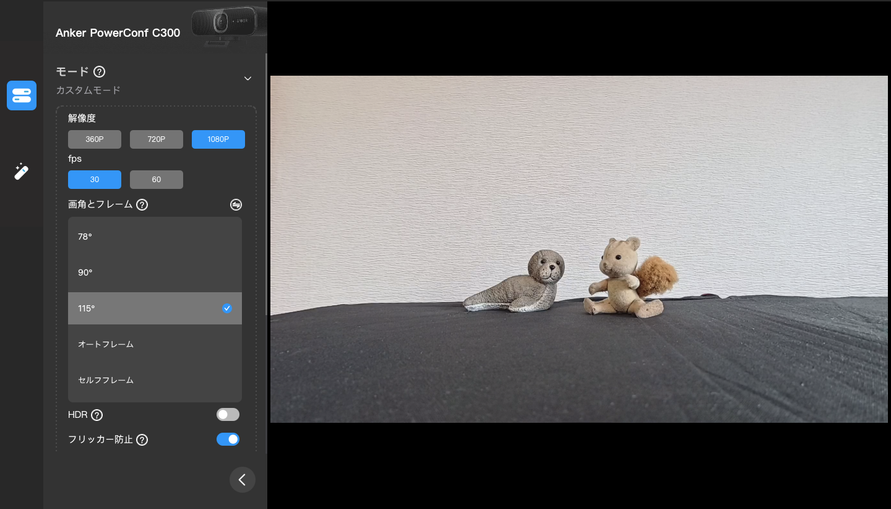Disable the フリッカー防止 toggle
The height and width of the screenshot is (509, 891).
point(228,439)
